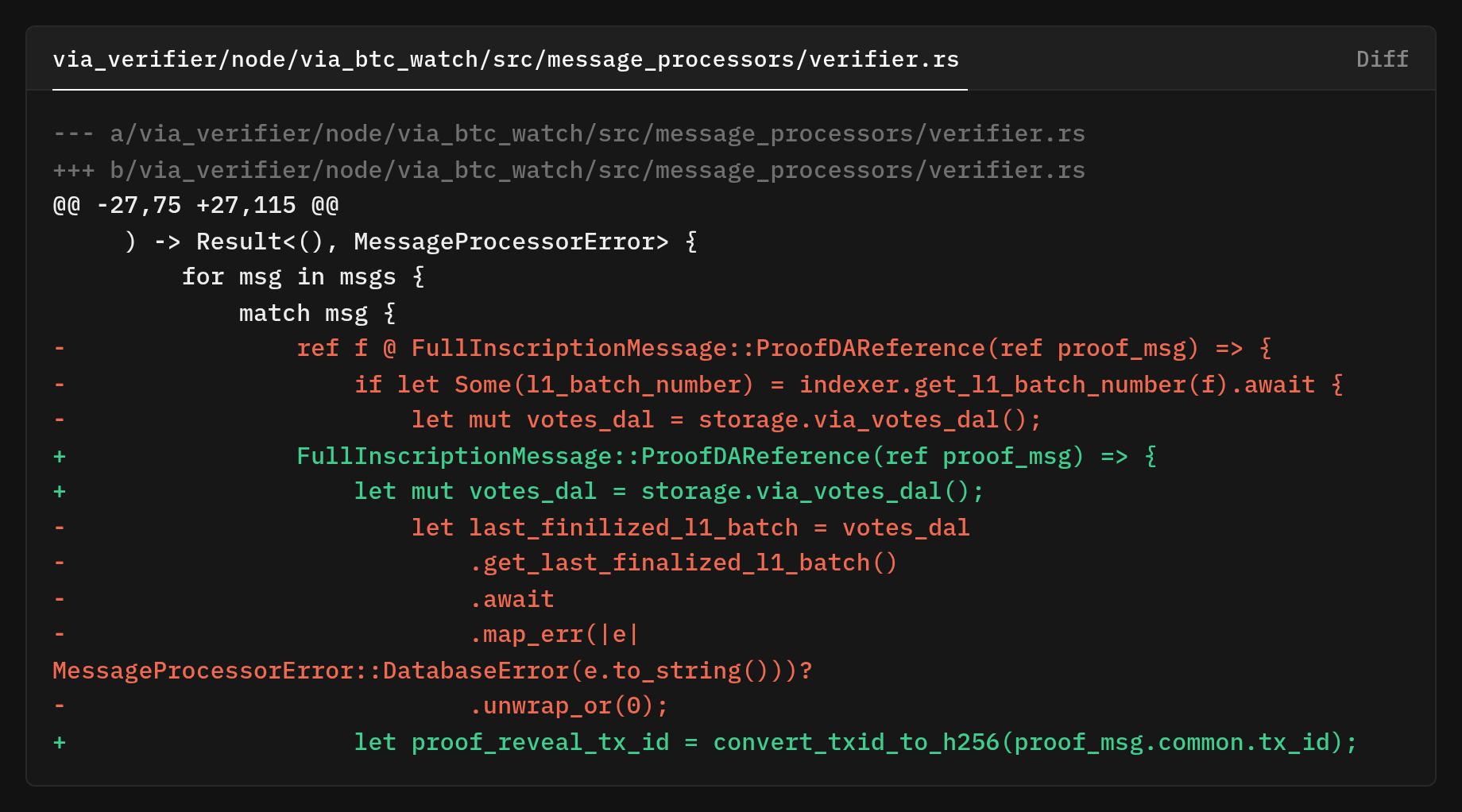Click the removed '.map_err(|e|' line
Image resolution: width=1462 pixels, height=812 pixels.
[346, 635]
